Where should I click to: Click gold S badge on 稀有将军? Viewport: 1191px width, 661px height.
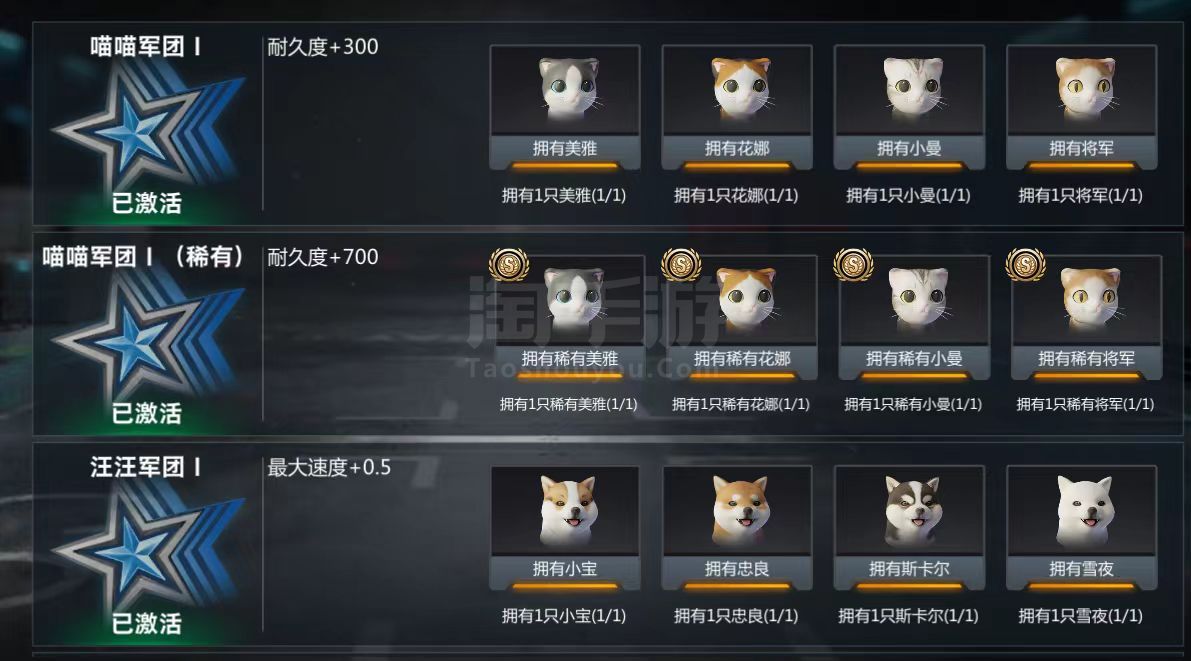click(x=1025, y=264)
